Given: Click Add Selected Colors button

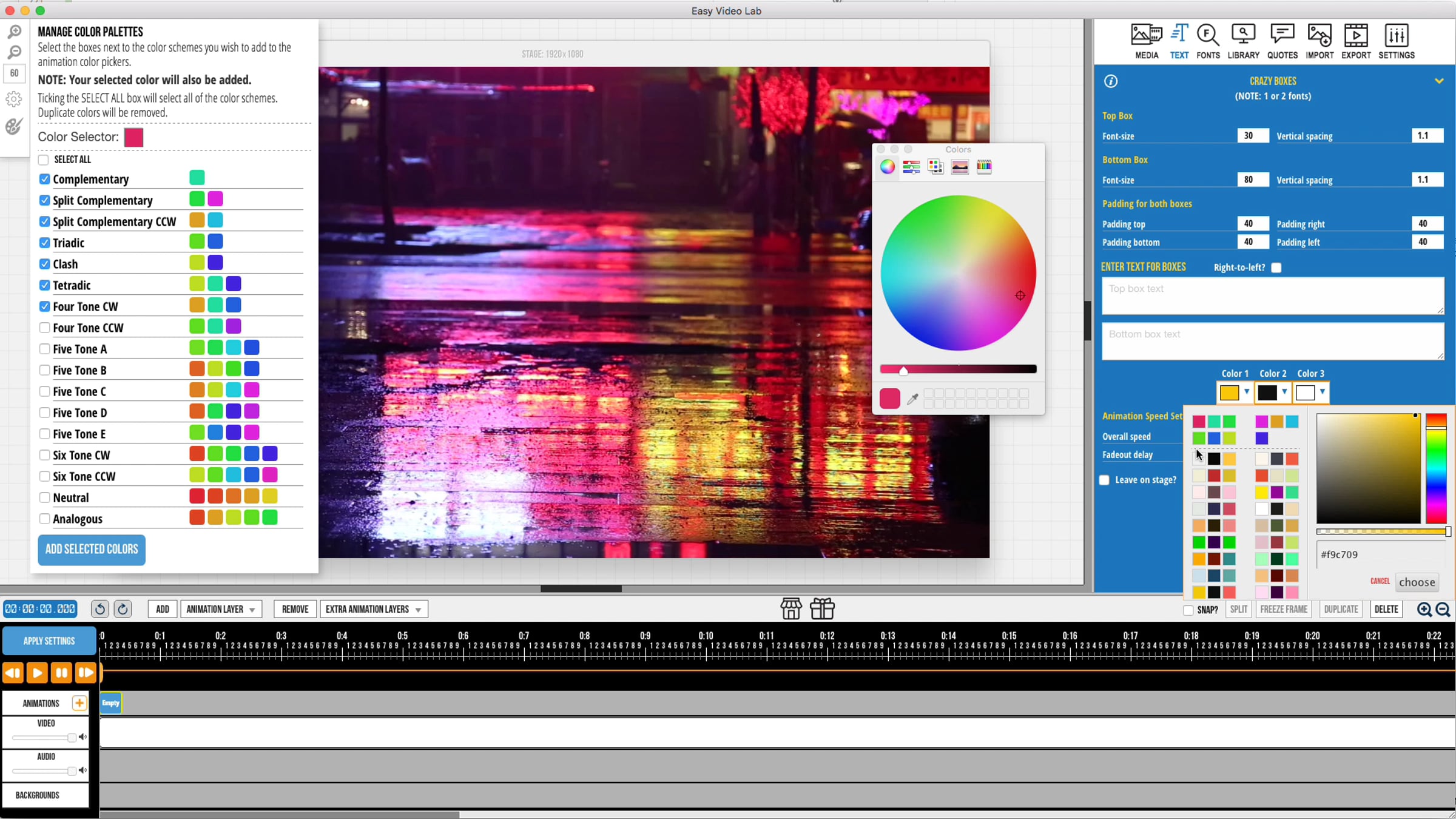Looking at the screenshot, I should pyautogui.click(x=92, y=550).
